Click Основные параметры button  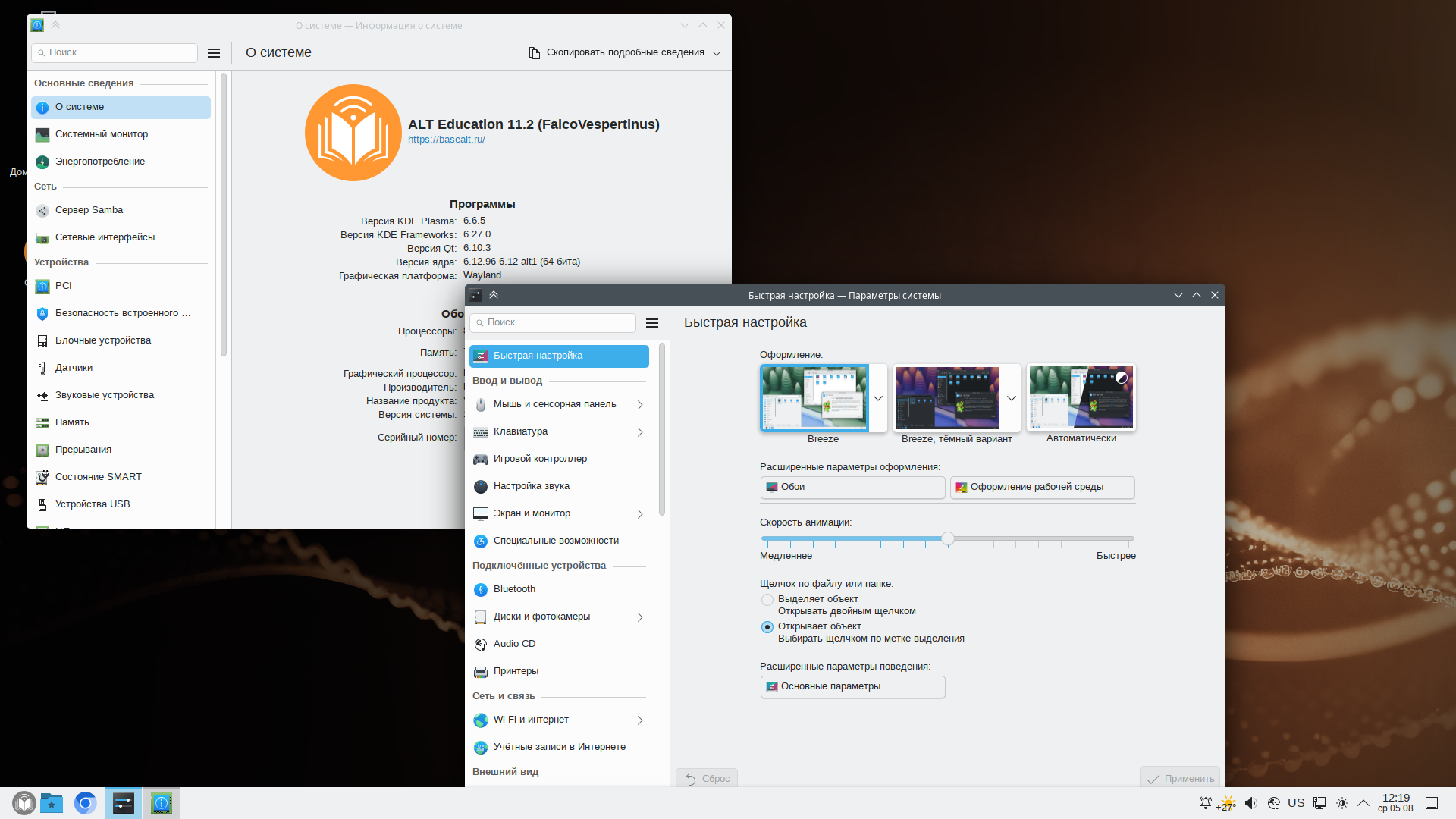(x=852, y=687)
